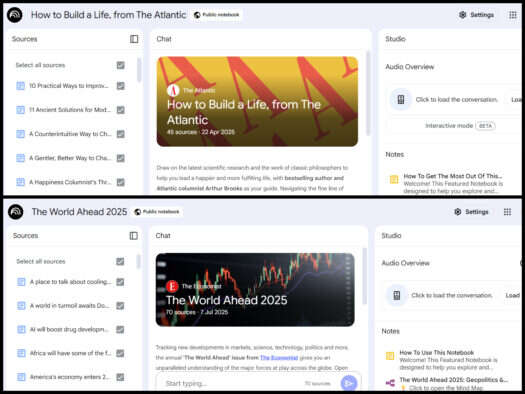
Task: Click Atlantic Chat panel scrollbar
Action: pos(368,93)
